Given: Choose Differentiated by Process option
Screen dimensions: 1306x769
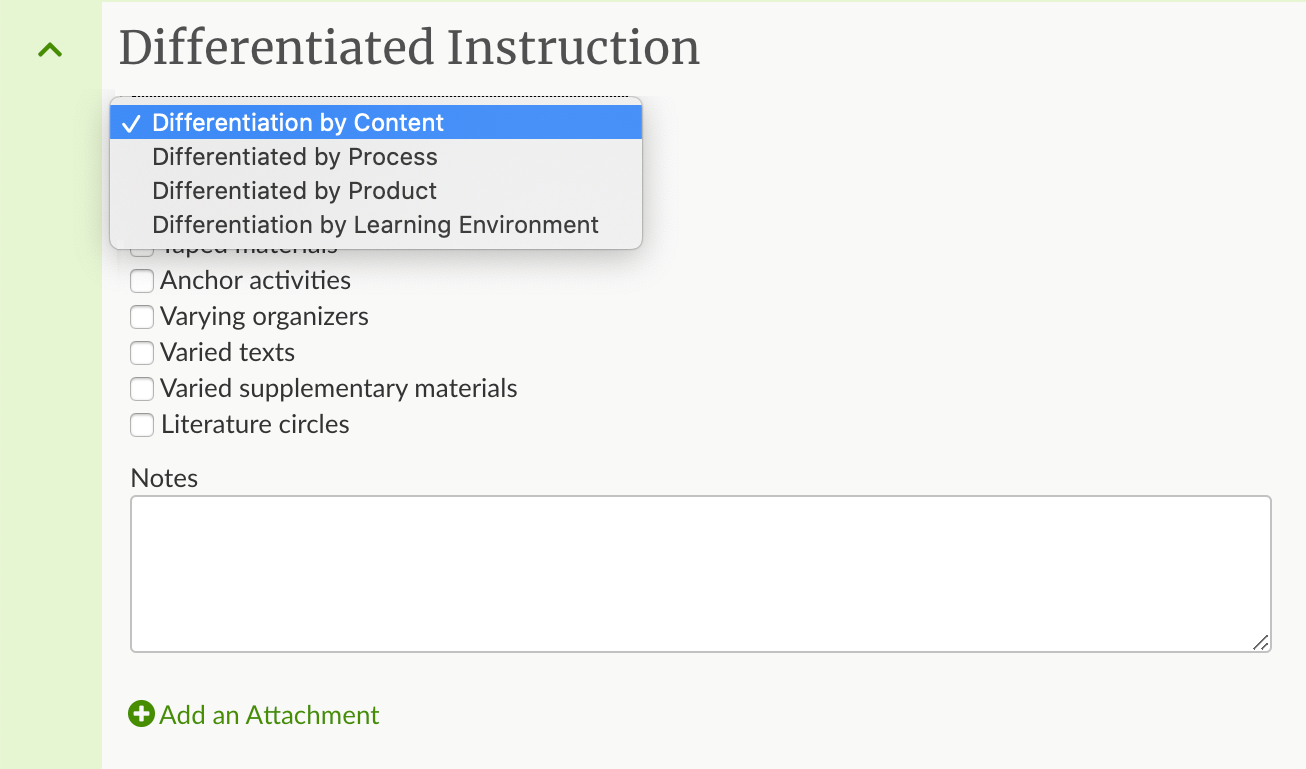Looking at the screenshot, I should (376, 157).
